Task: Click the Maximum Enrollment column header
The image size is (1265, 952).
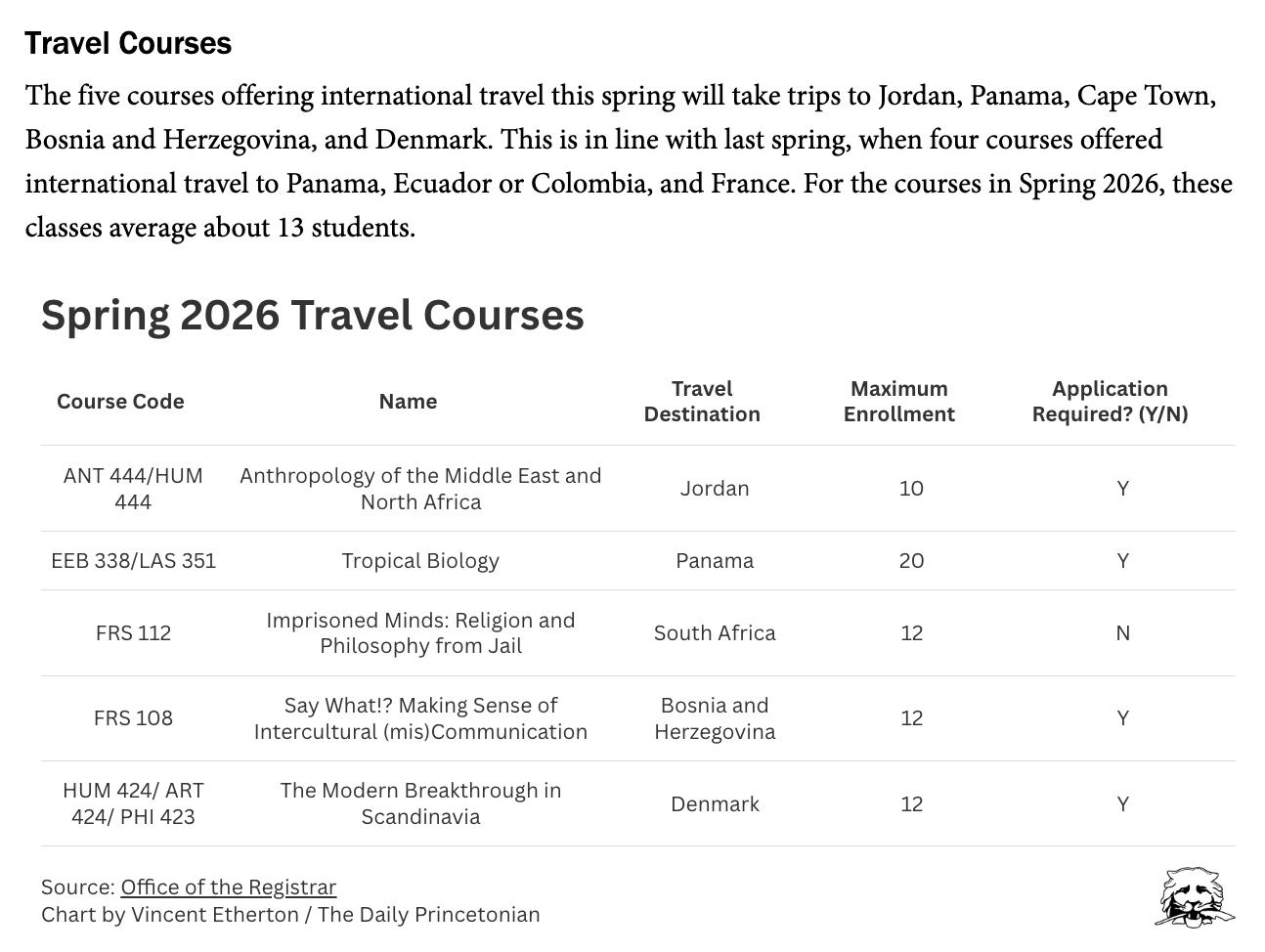Action: coord(898,401)
